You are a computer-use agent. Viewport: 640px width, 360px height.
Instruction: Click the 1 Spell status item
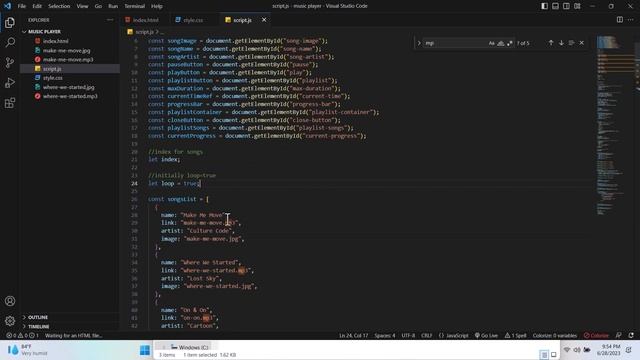pos(516,336)
